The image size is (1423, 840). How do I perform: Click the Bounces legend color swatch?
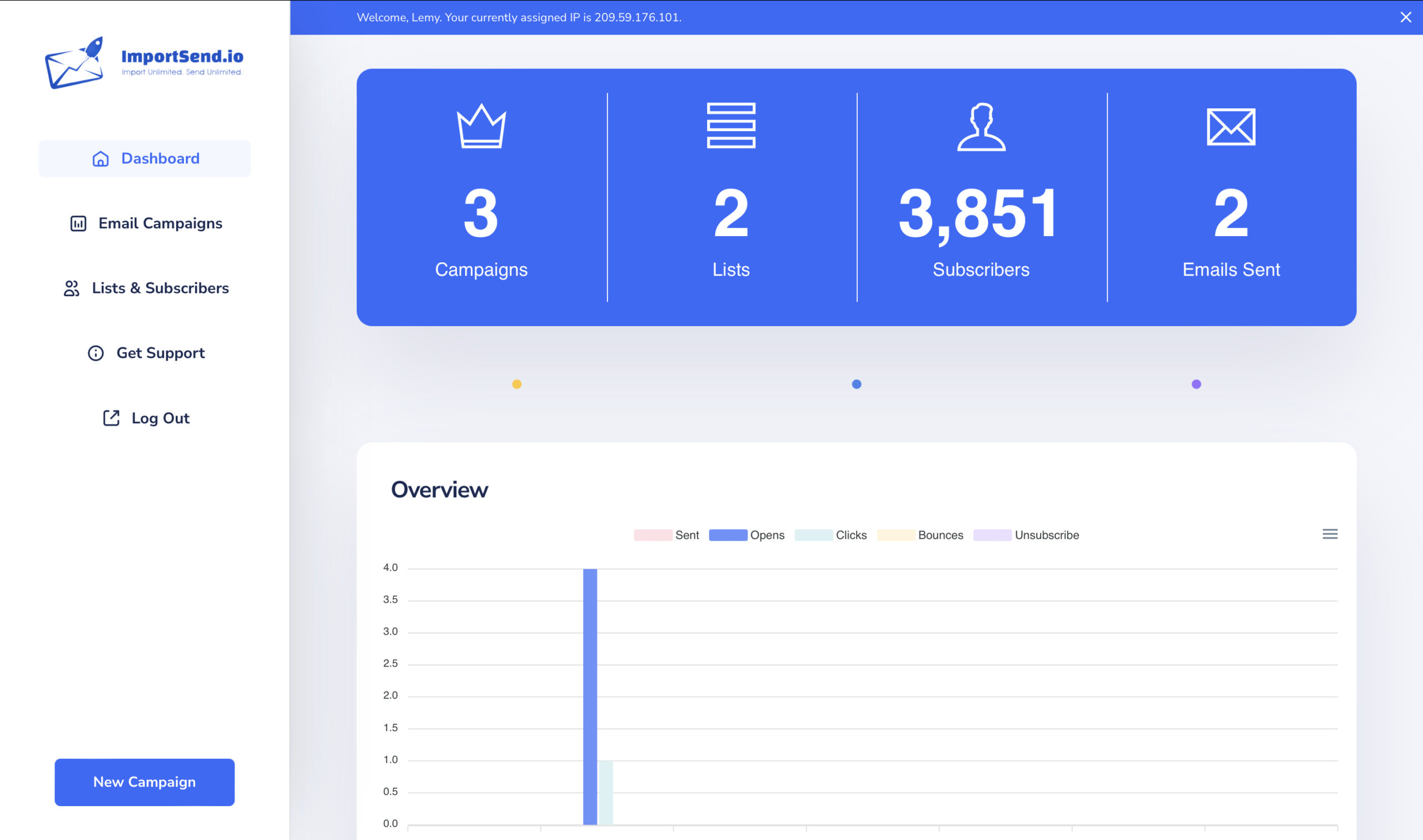tap(895, 535)
